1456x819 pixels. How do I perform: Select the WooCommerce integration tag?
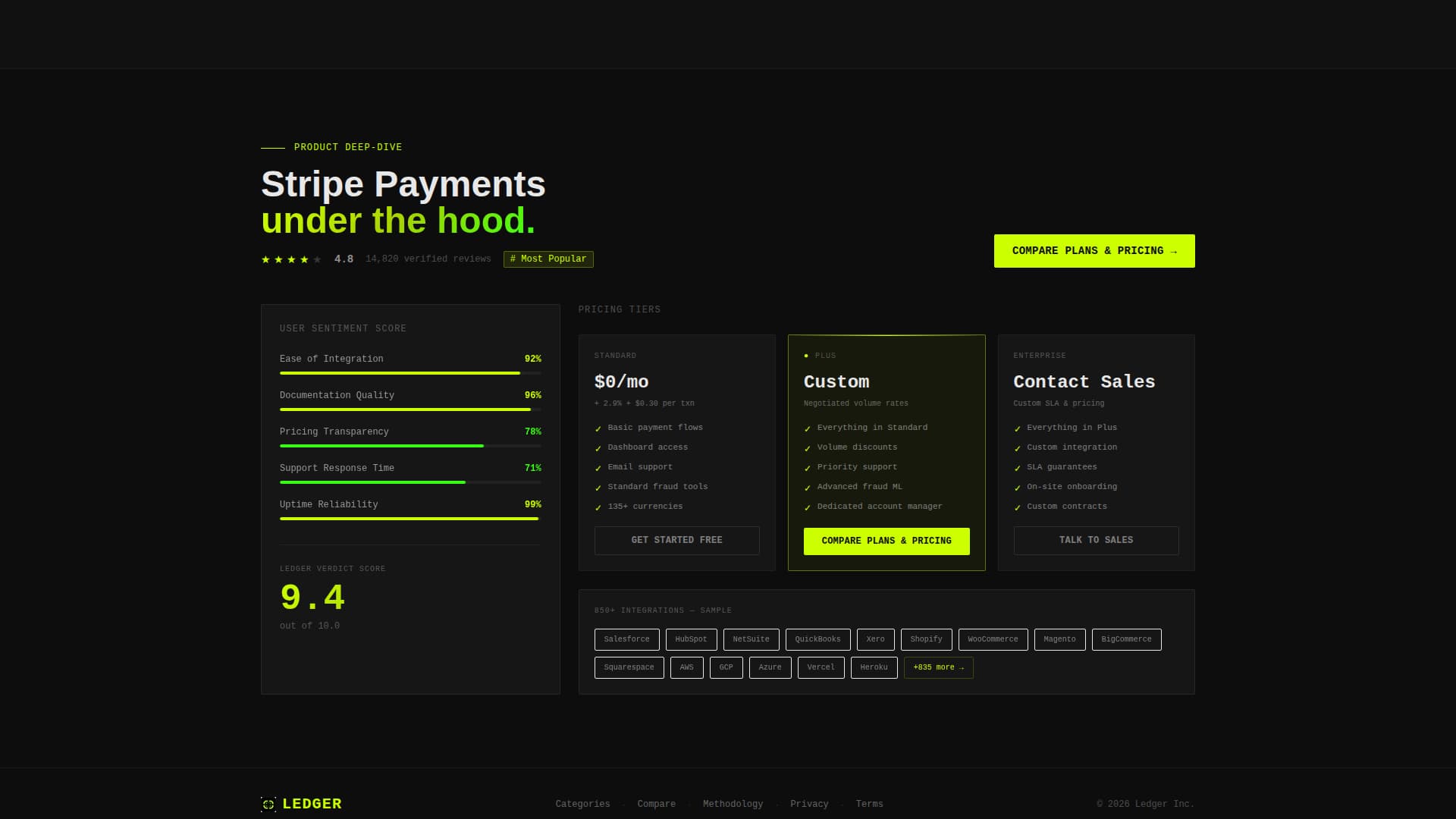click(x=993, y=639)
